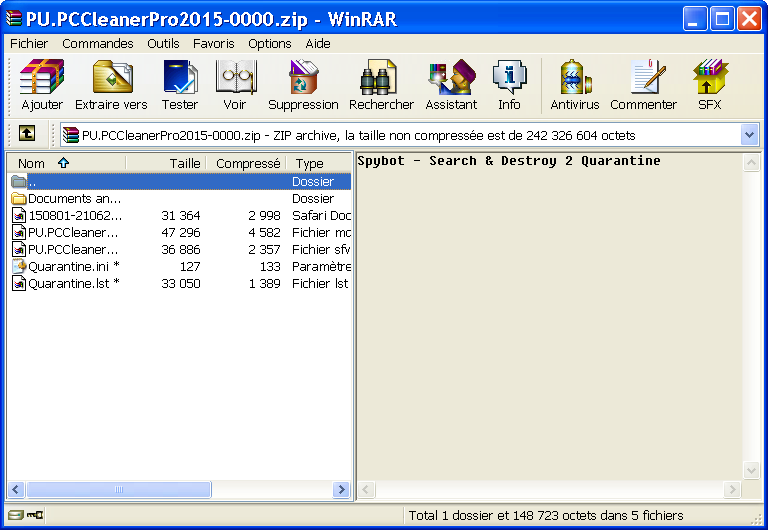Click the Suppression recycle bin icon
This screenshot has width=768, height=530.
pos(304,77)
